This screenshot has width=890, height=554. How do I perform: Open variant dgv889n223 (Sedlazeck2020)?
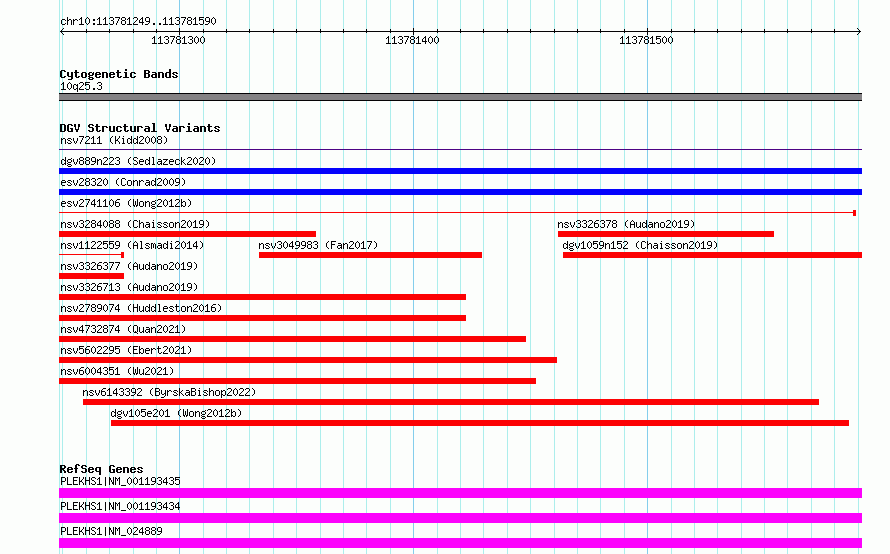(138, 161)
